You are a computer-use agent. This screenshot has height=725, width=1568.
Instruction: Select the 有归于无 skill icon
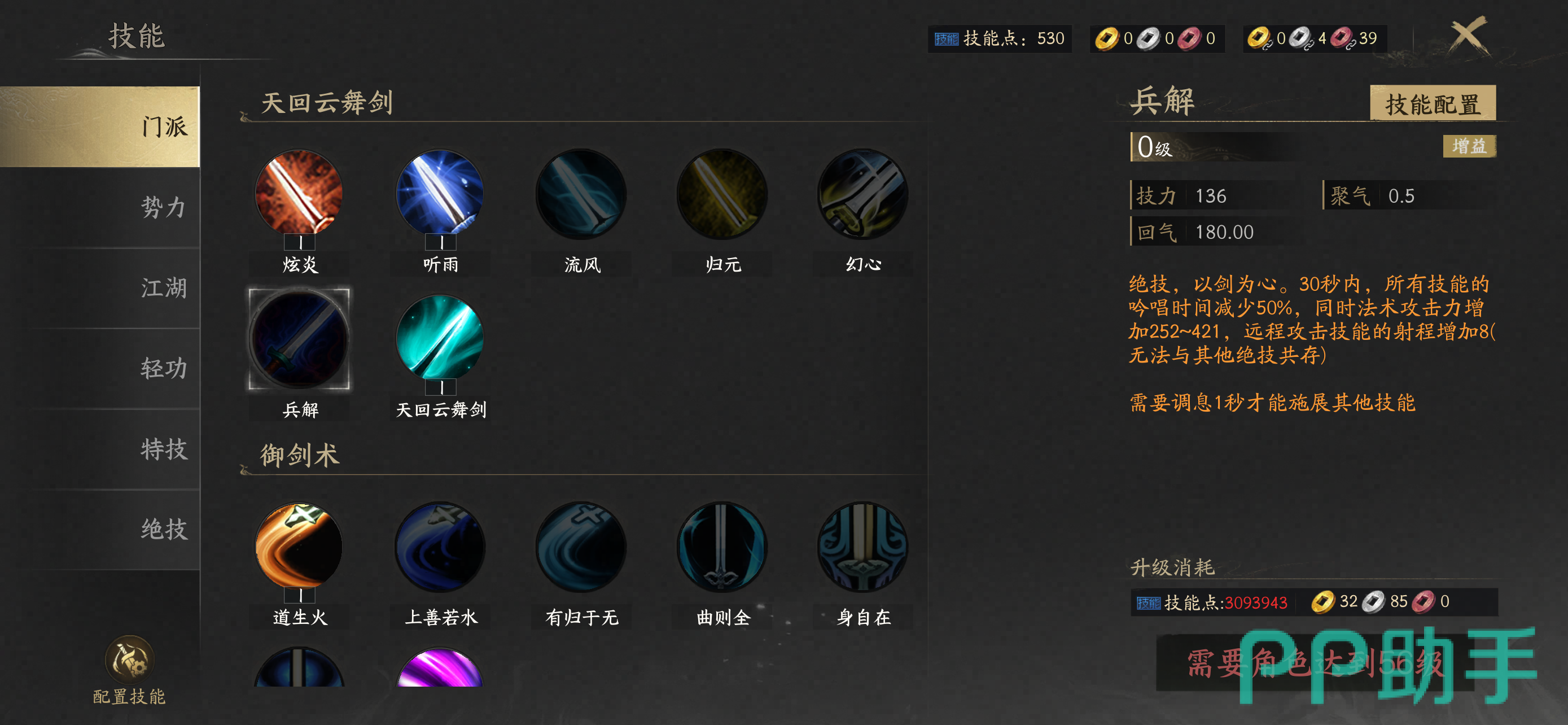581,547
